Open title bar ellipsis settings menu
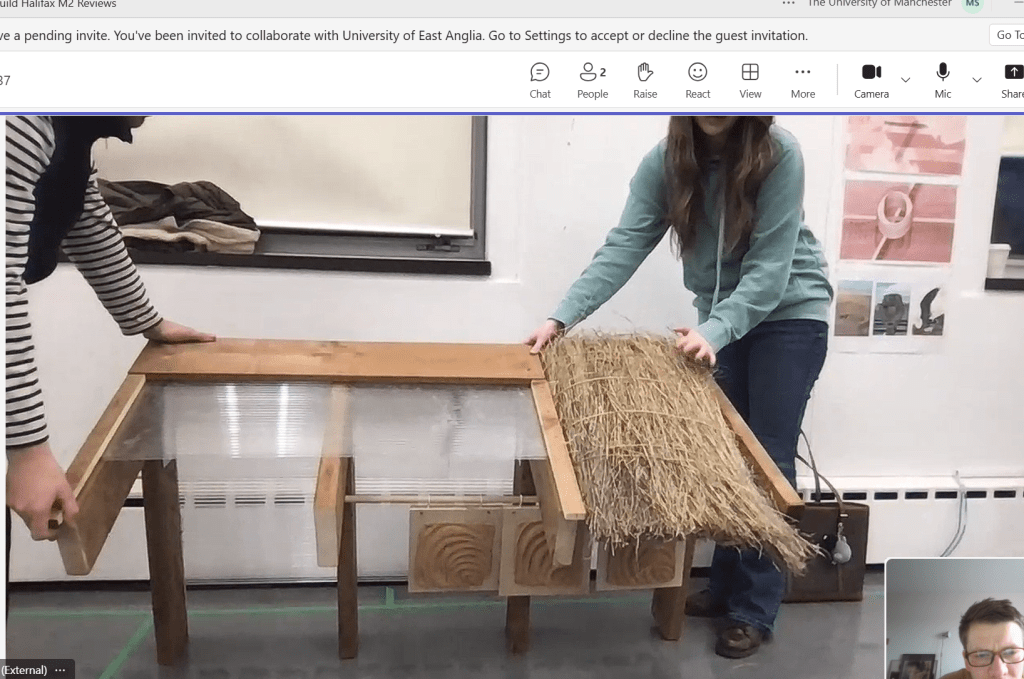Viewport: 1024px width, 679px height. click(789, 4)
